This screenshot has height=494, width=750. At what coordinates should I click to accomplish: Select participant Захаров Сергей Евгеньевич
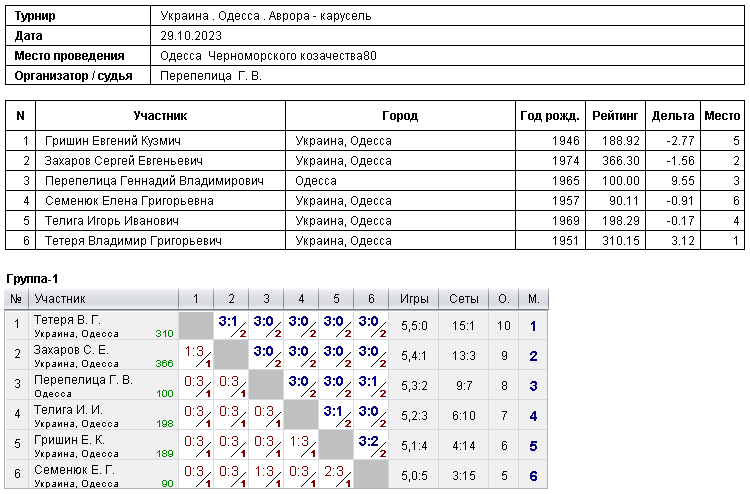point(123,161)
